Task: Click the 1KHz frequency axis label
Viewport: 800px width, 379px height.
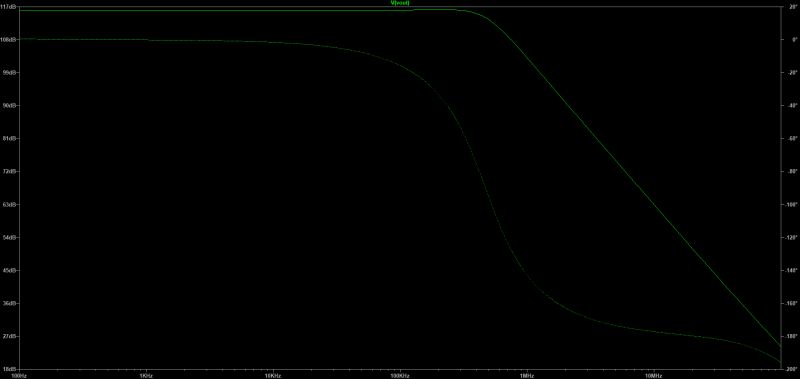Action: point(146,375)
